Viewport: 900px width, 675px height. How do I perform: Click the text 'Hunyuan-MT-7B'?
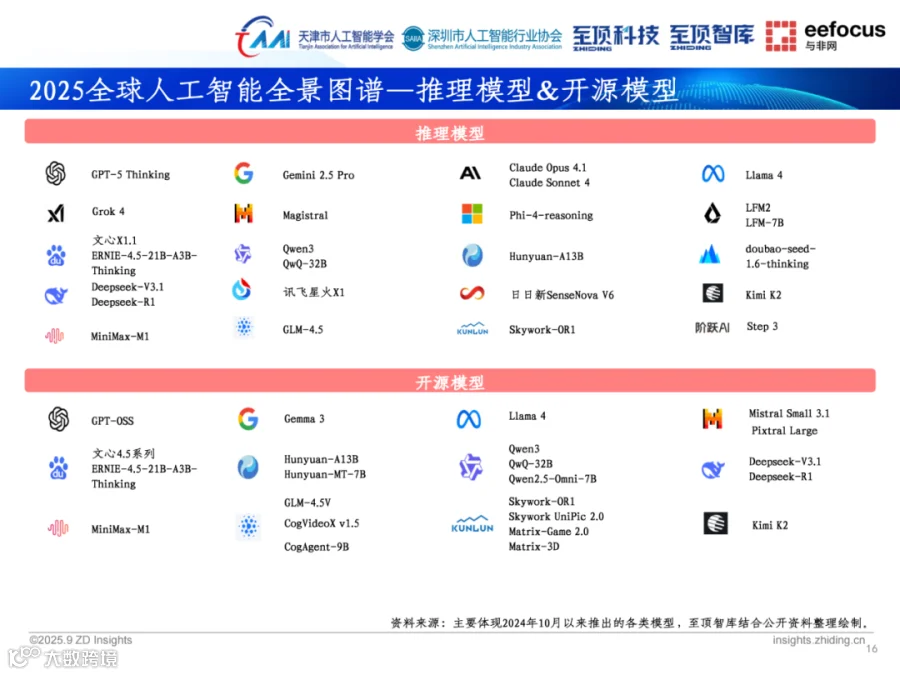pyautogui.click(x=325, y=474)
